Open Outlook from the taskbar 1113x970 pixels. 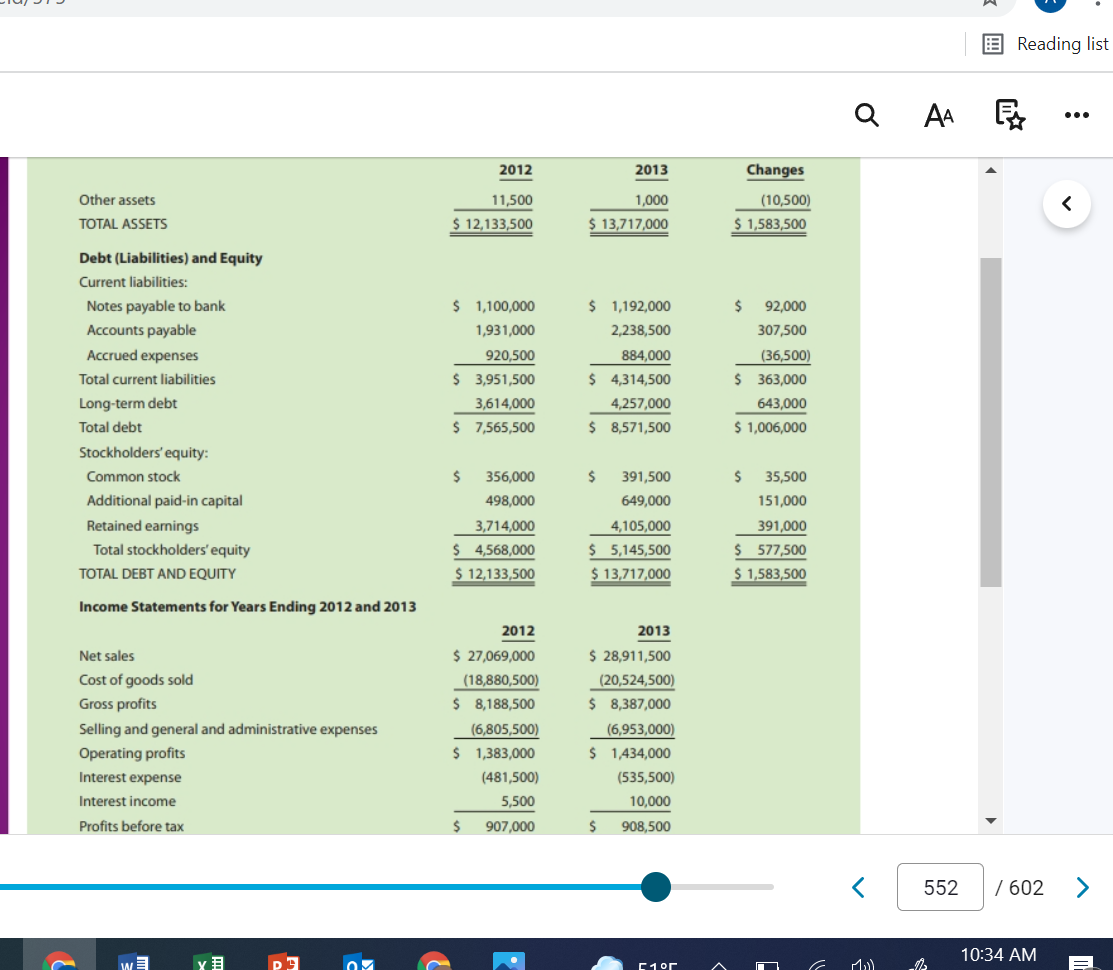point(359,962)
